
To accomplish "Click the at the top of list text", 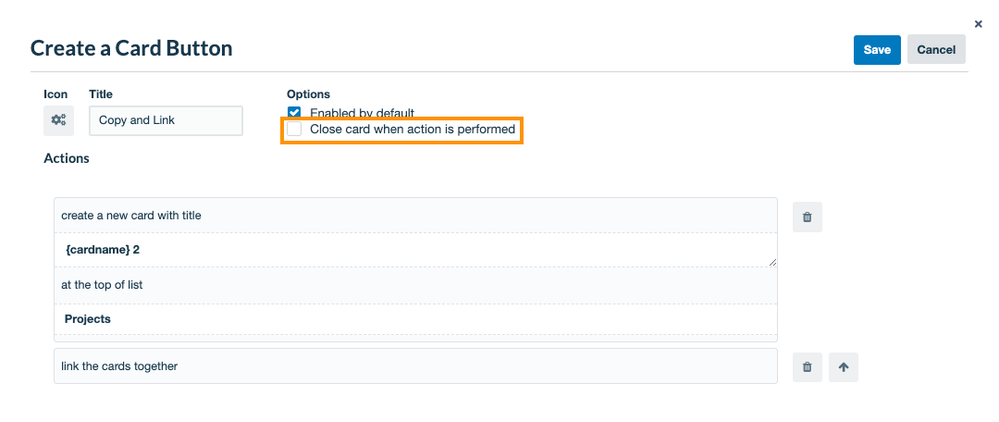I will coord(102,285).
